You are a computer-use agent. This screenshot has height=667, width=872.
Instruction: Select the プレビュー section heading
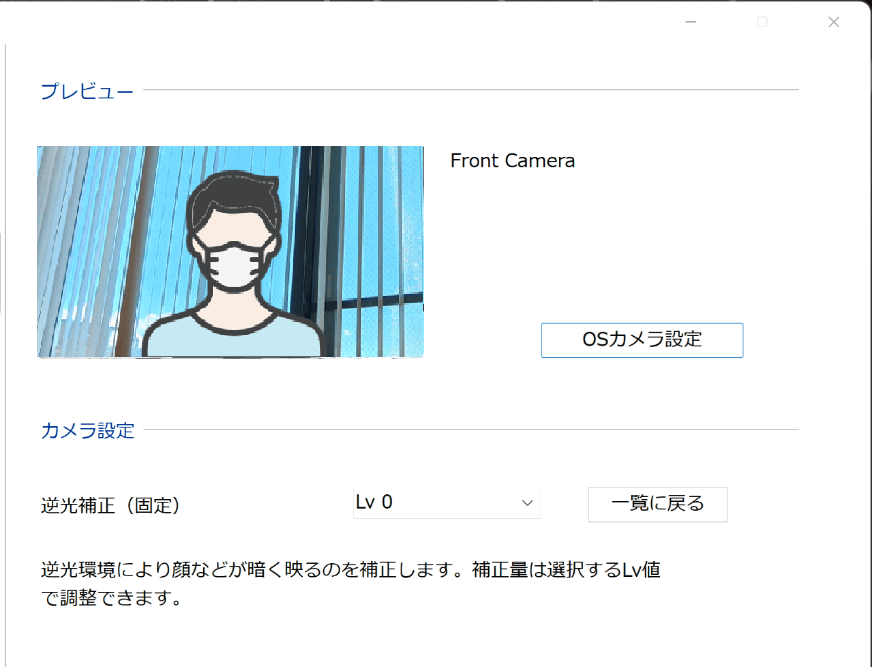(87, 91)
